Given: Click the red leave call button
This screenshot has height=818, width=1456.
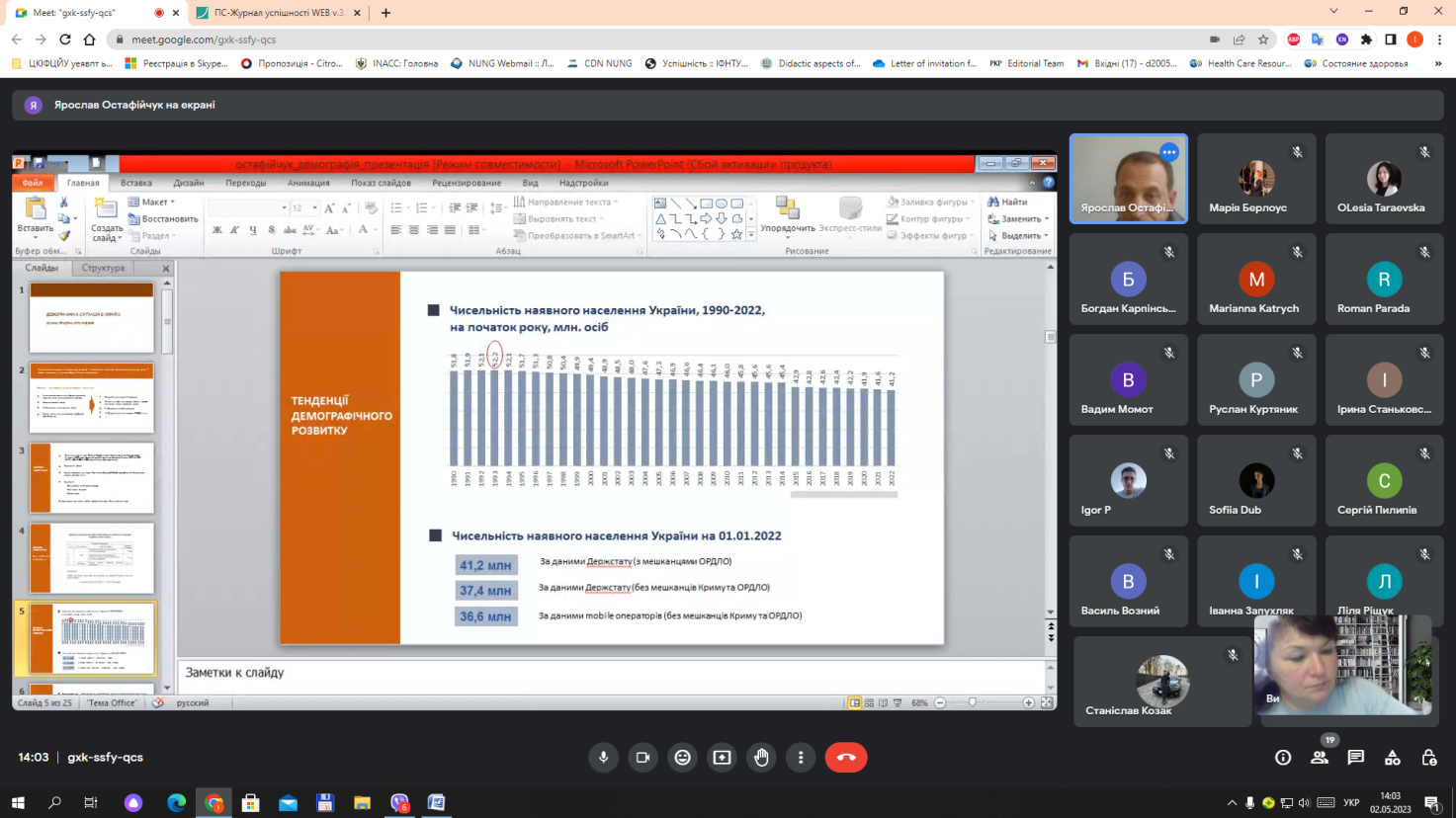Looking at the screenshot, I should pyautogui.click(x=845, y=758).
